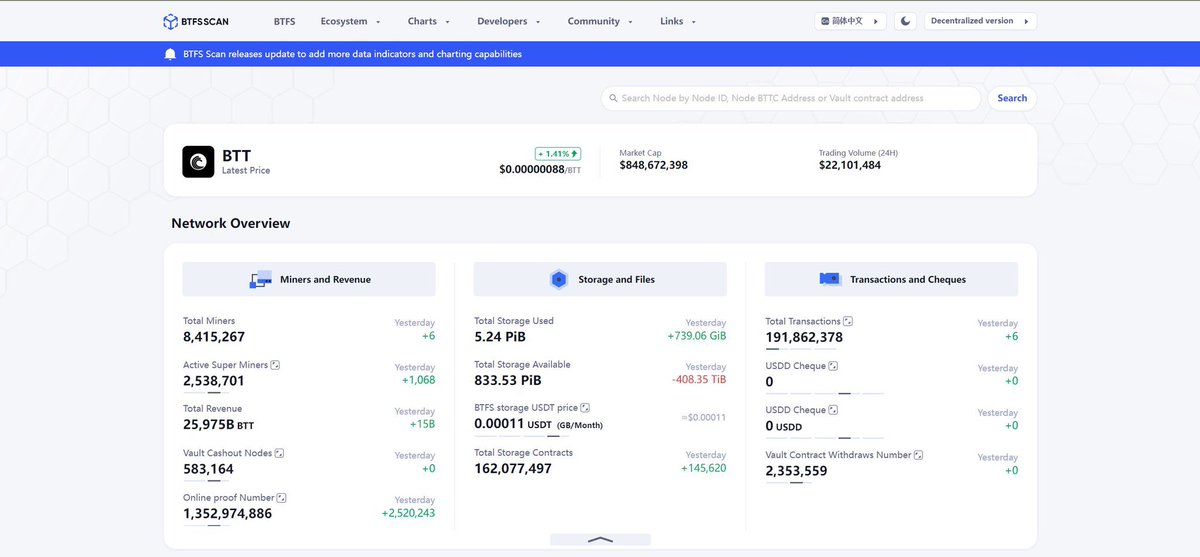
Task: Open chart icon beside Total Transactions
Action: pyautogui.click(x=848, y=321)
